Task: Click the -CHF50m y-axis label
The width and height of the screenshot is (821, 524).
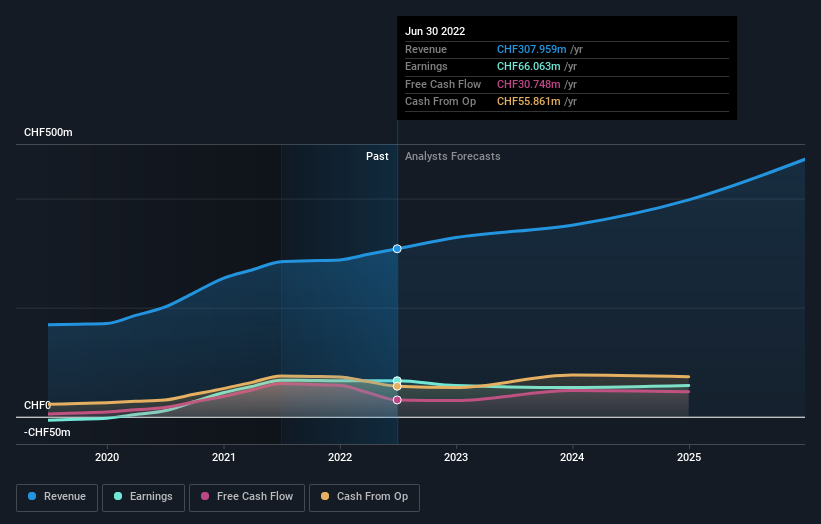Action: point(47,432)
